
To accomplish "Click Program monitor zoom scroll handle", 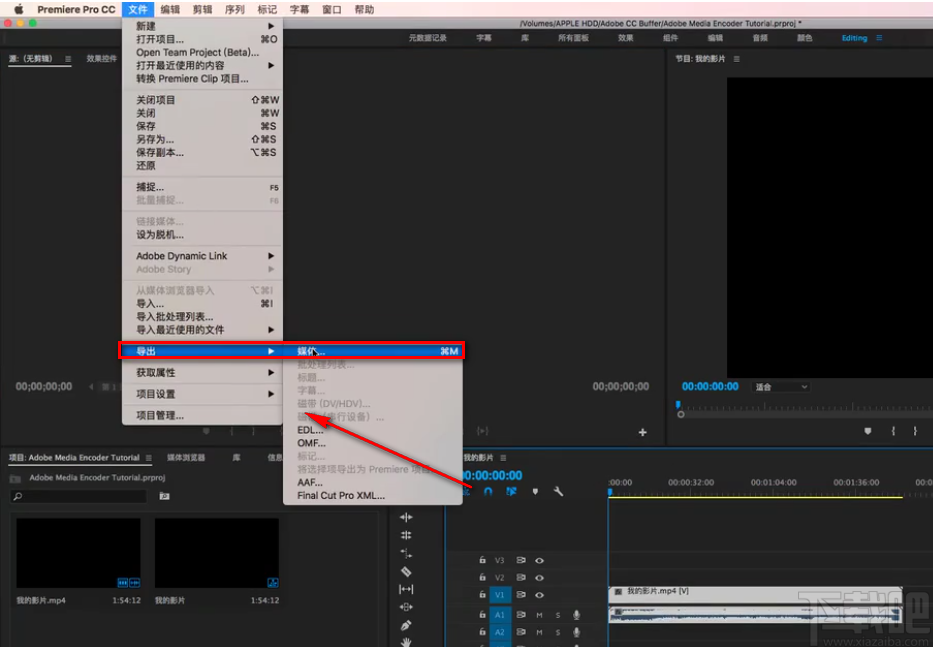I will pyautogui.click(x=681, y=414).
